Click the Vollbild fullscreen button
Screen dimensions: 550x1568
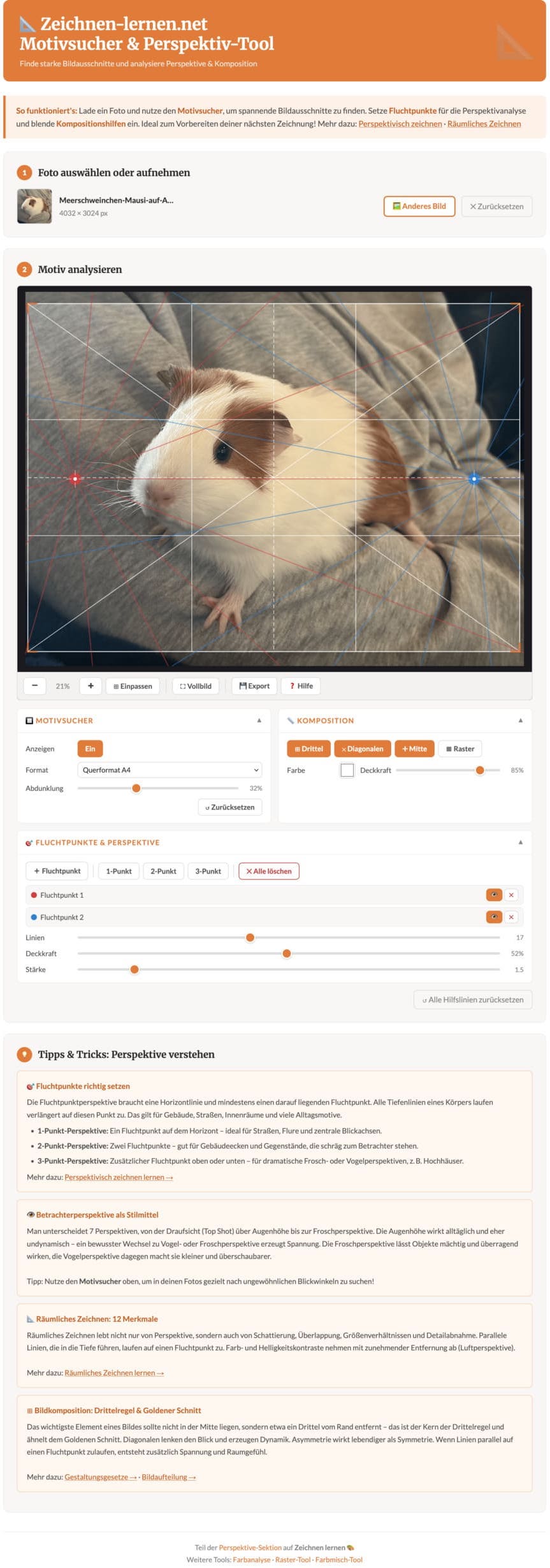point(196,686)
